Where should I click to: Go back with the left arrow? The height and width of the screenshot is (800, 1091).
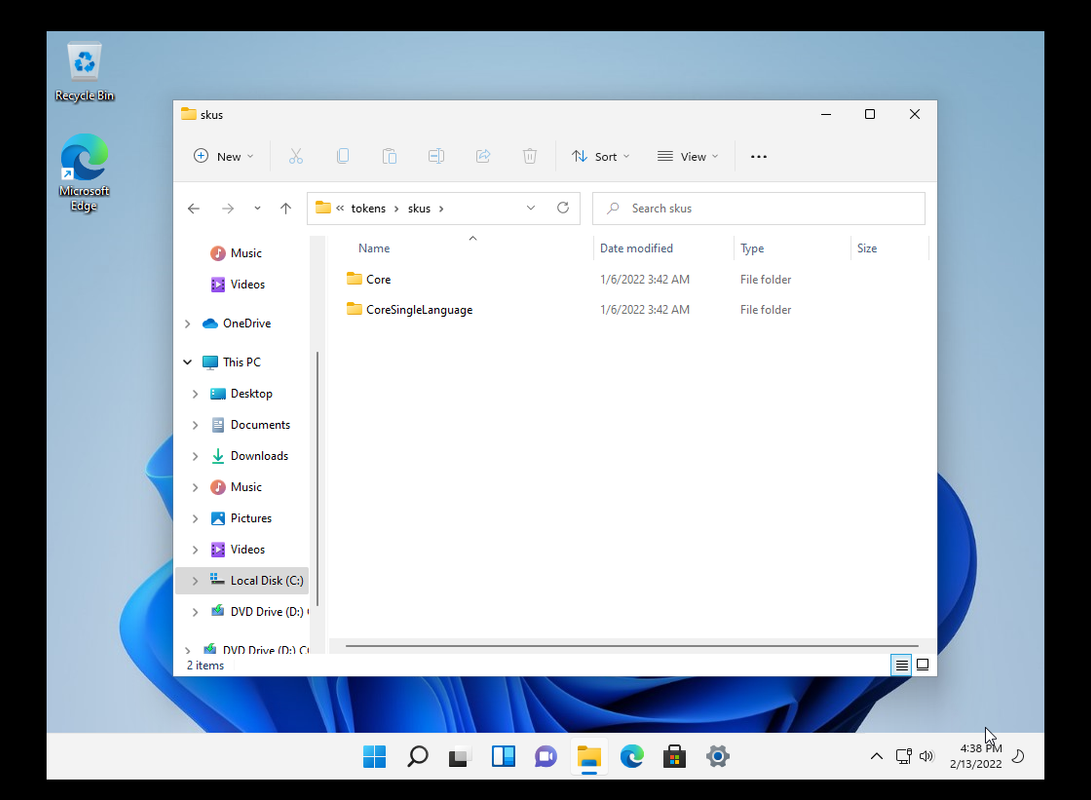point(193,208)
